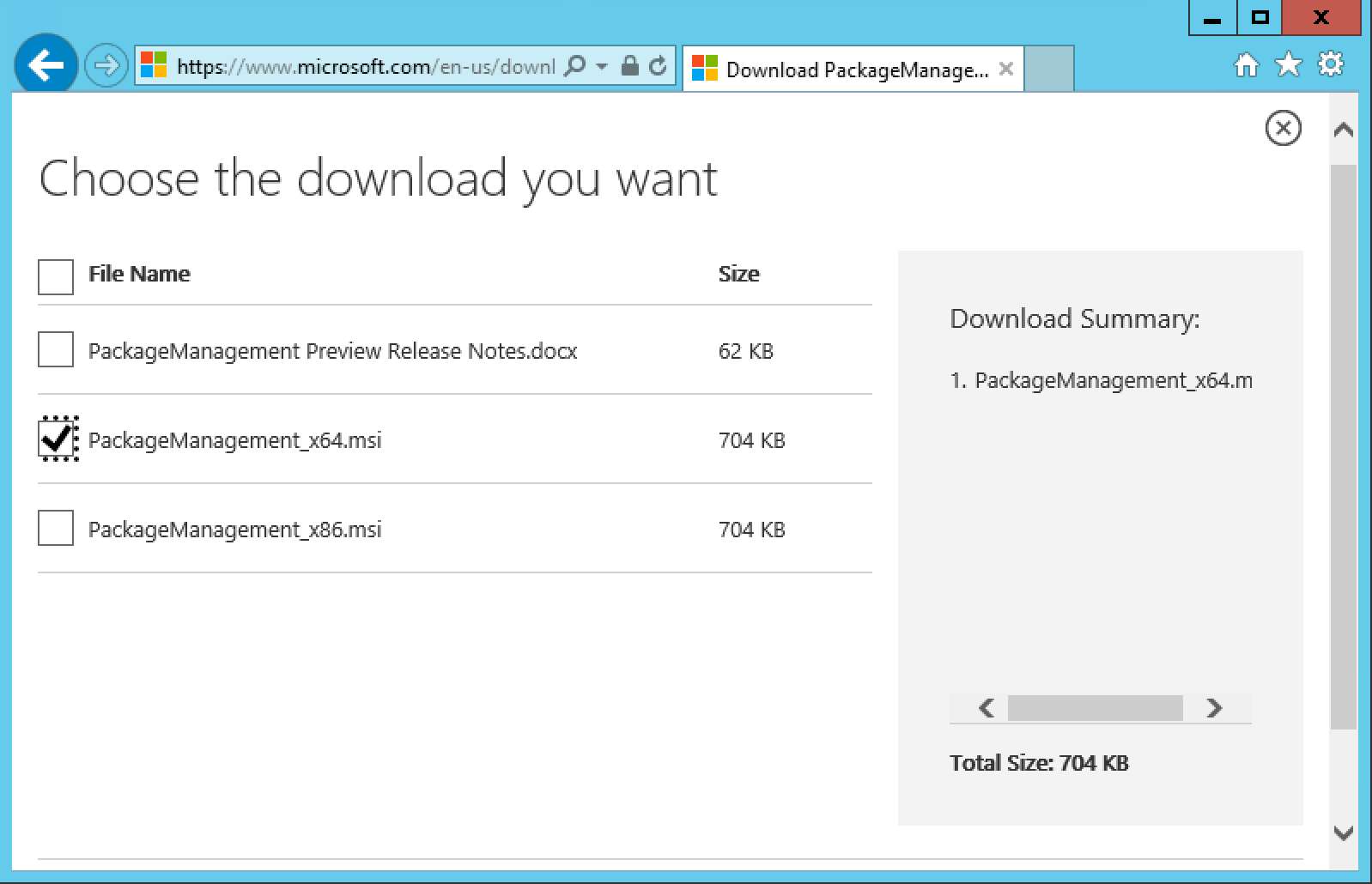Click the 704 KB size of x64.msi
The image size is (1372, 884).
[x=751, y=440]
